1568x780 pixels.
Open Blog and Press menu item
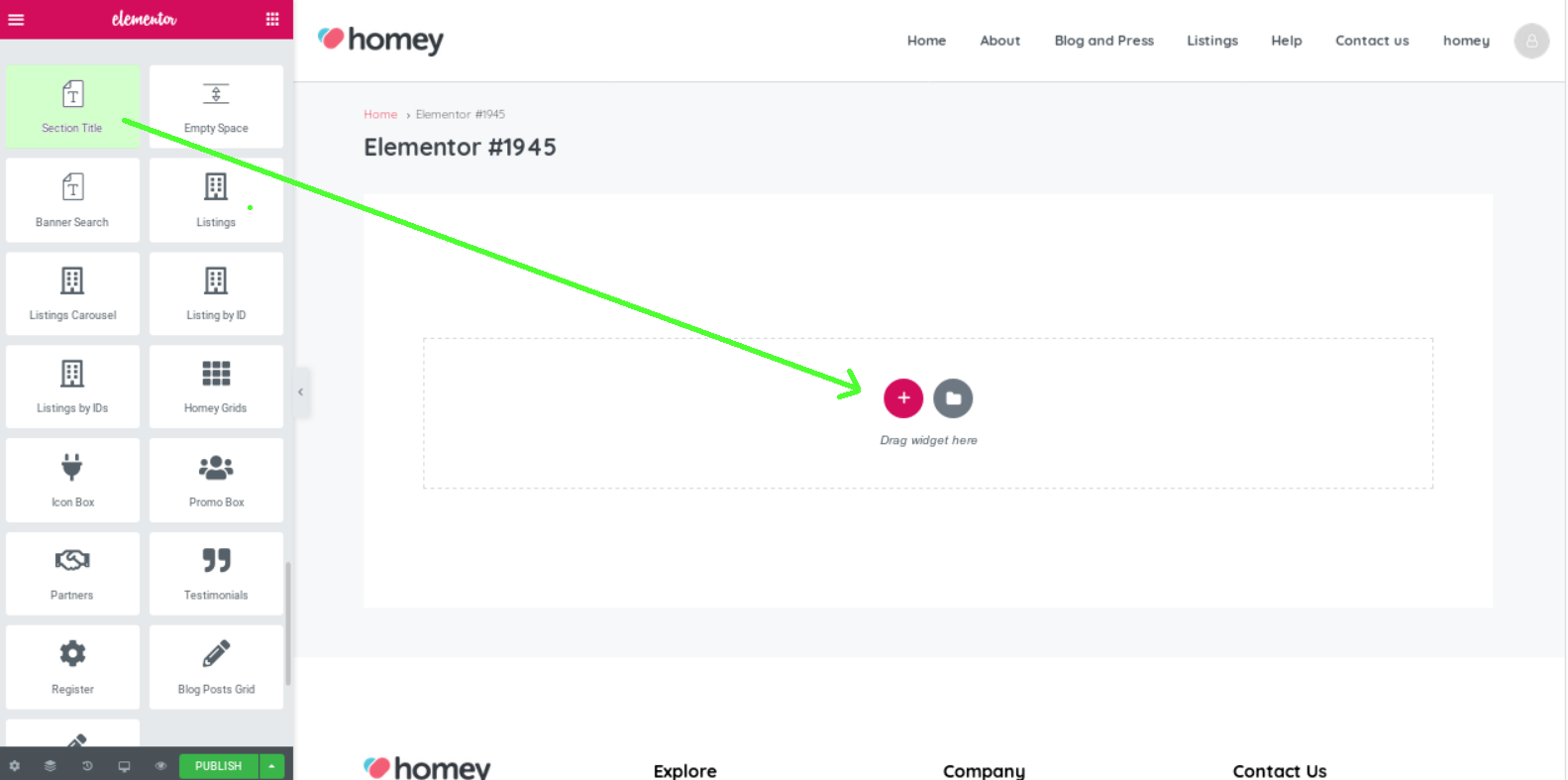pos(1103,41)
